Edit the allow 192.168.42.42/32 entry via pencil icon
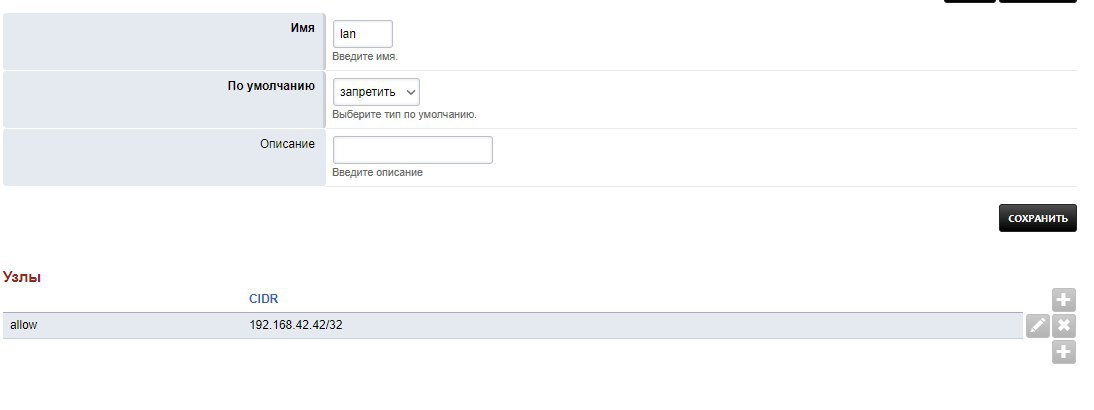The image size is (1094, 410). coord(1037,326)
